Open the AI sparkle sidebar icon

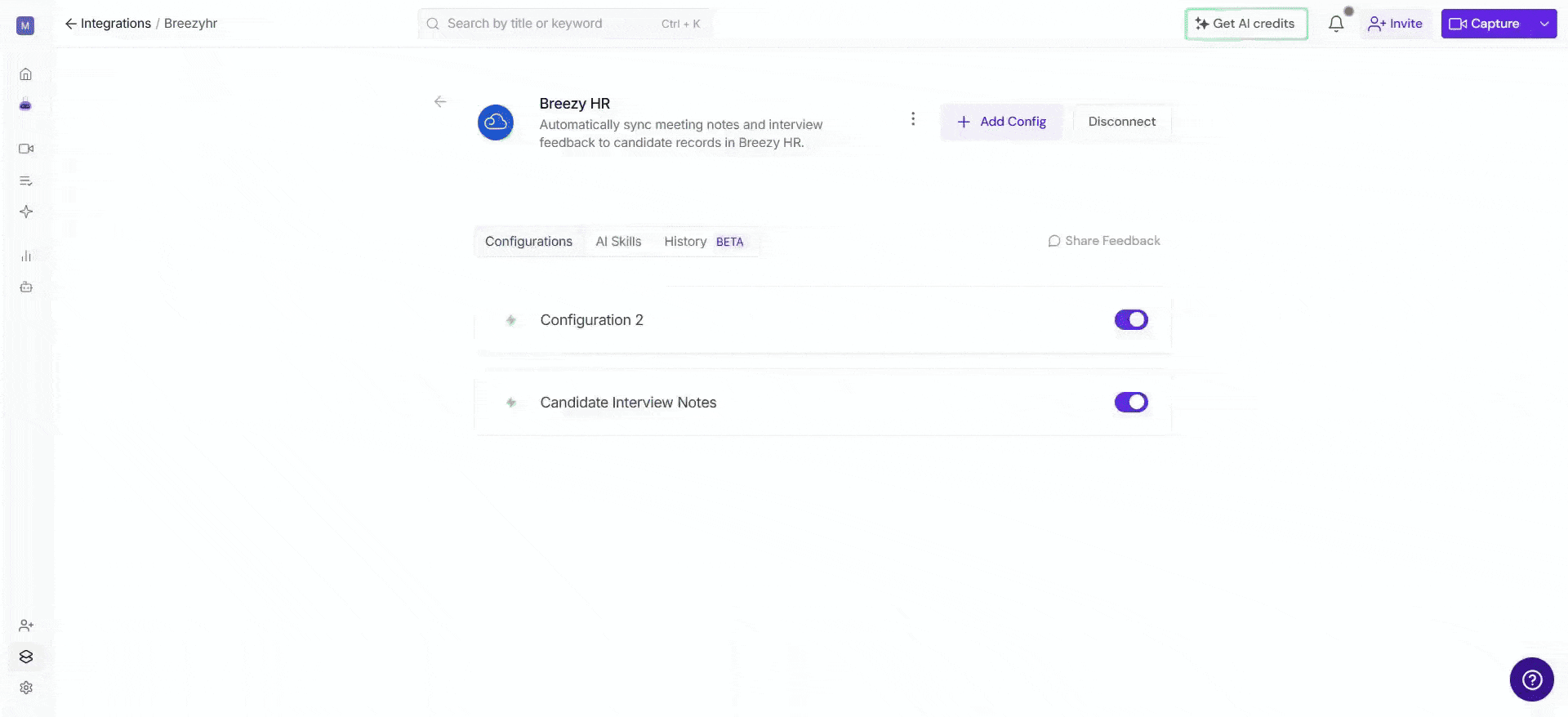click(x=26, y=212)
